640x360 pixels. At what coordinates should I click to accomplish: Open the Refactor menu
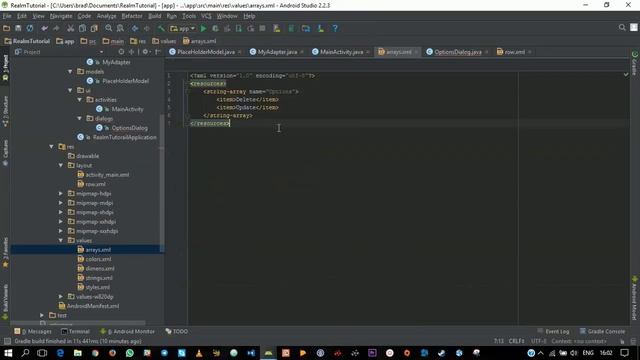pos(132,16)
